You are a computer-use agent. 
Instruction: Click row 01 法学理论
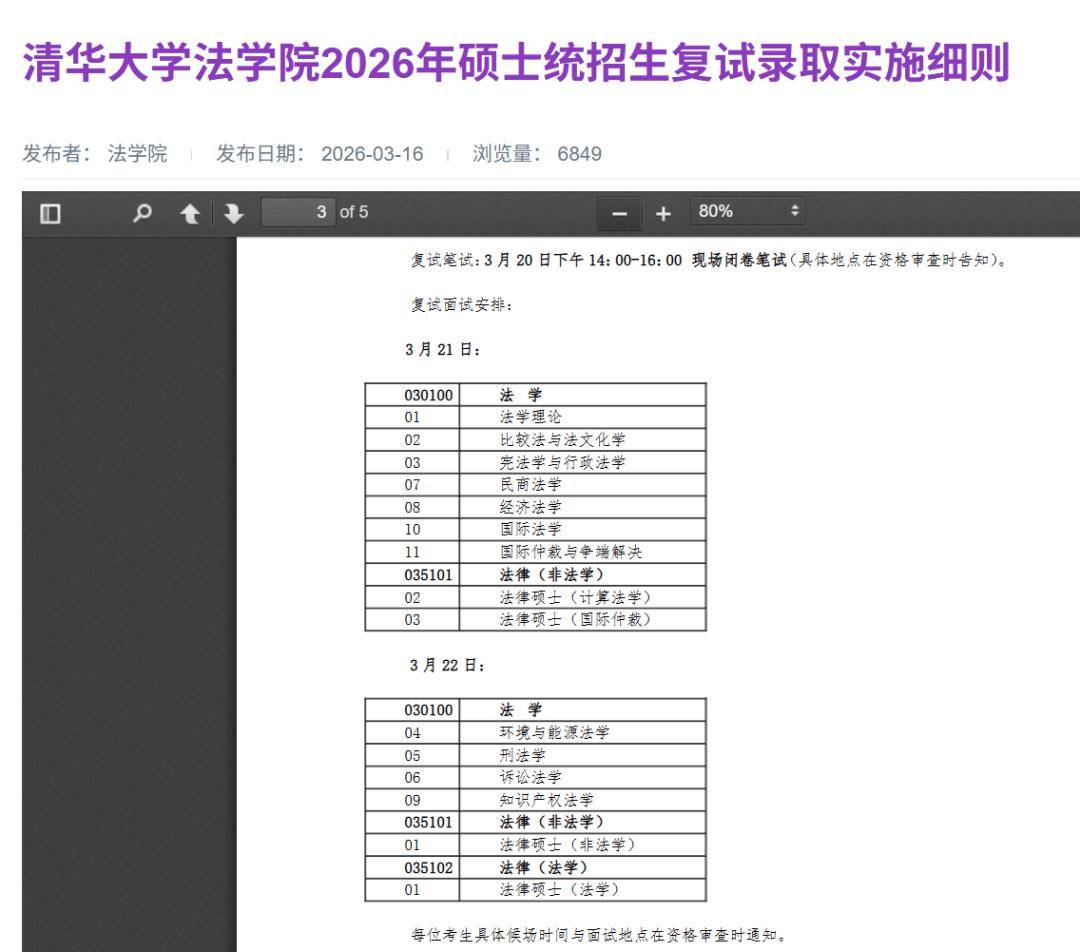point(535,417)
